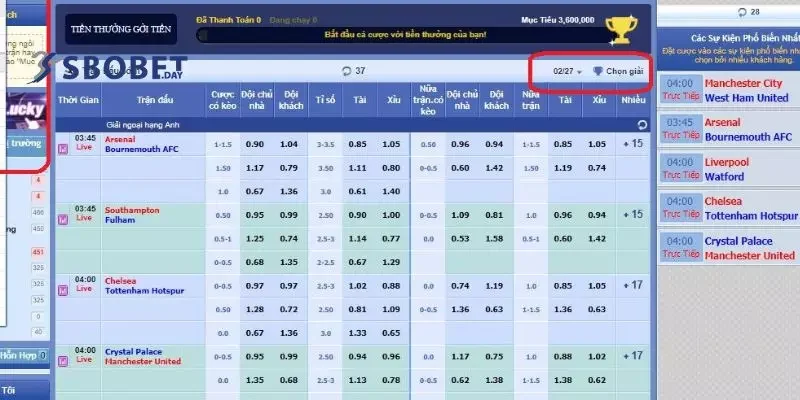
Task: Click the Hỗn Hợp button in left panel
Action: pos(22,355)
